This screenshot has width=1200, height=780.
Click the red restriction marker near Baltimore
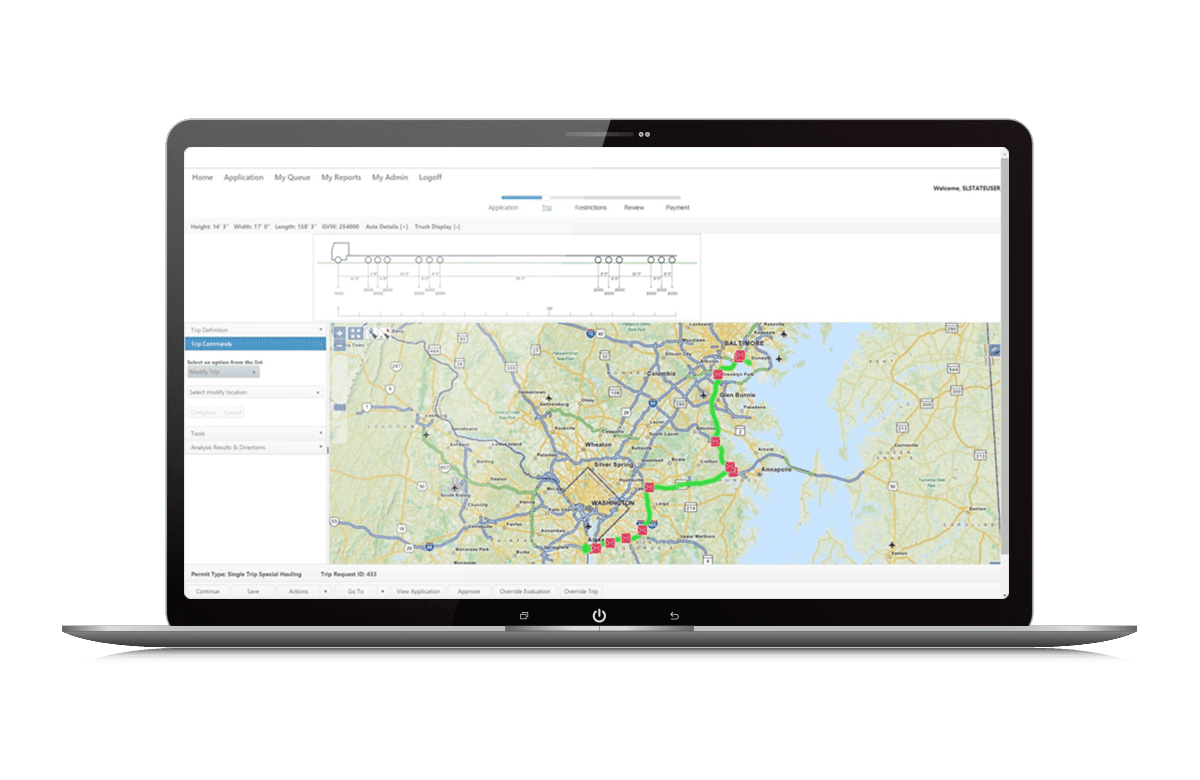[x=739, y=355]
